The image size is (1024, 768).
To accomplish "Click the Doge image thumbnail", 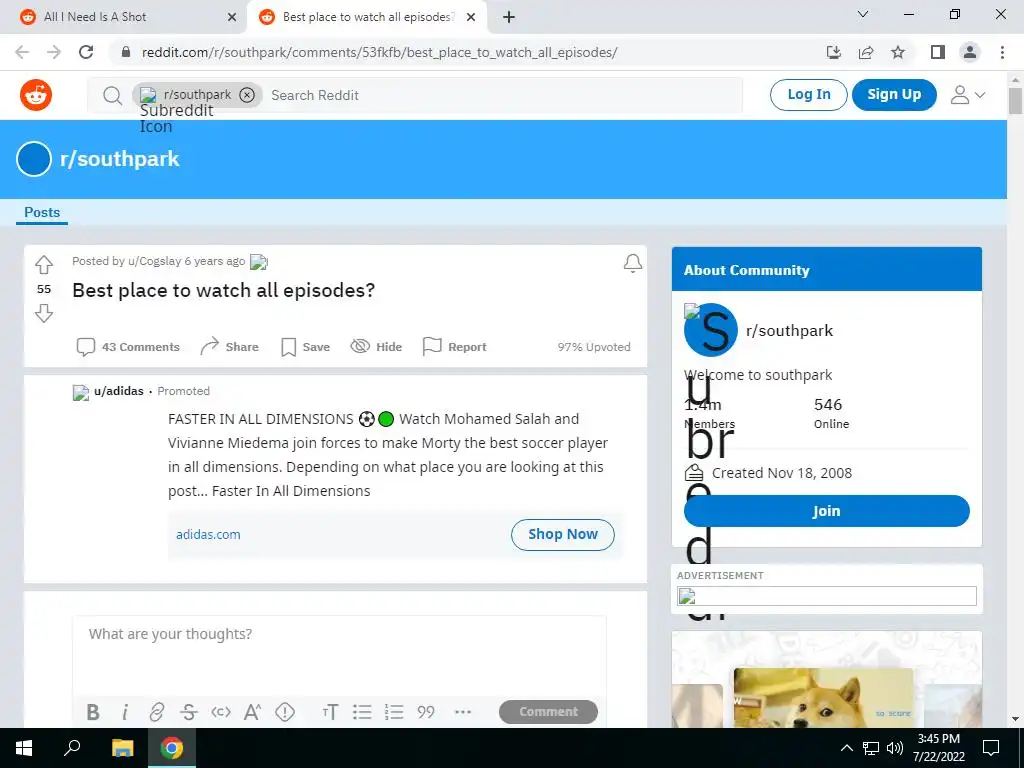I will [824, 697].
